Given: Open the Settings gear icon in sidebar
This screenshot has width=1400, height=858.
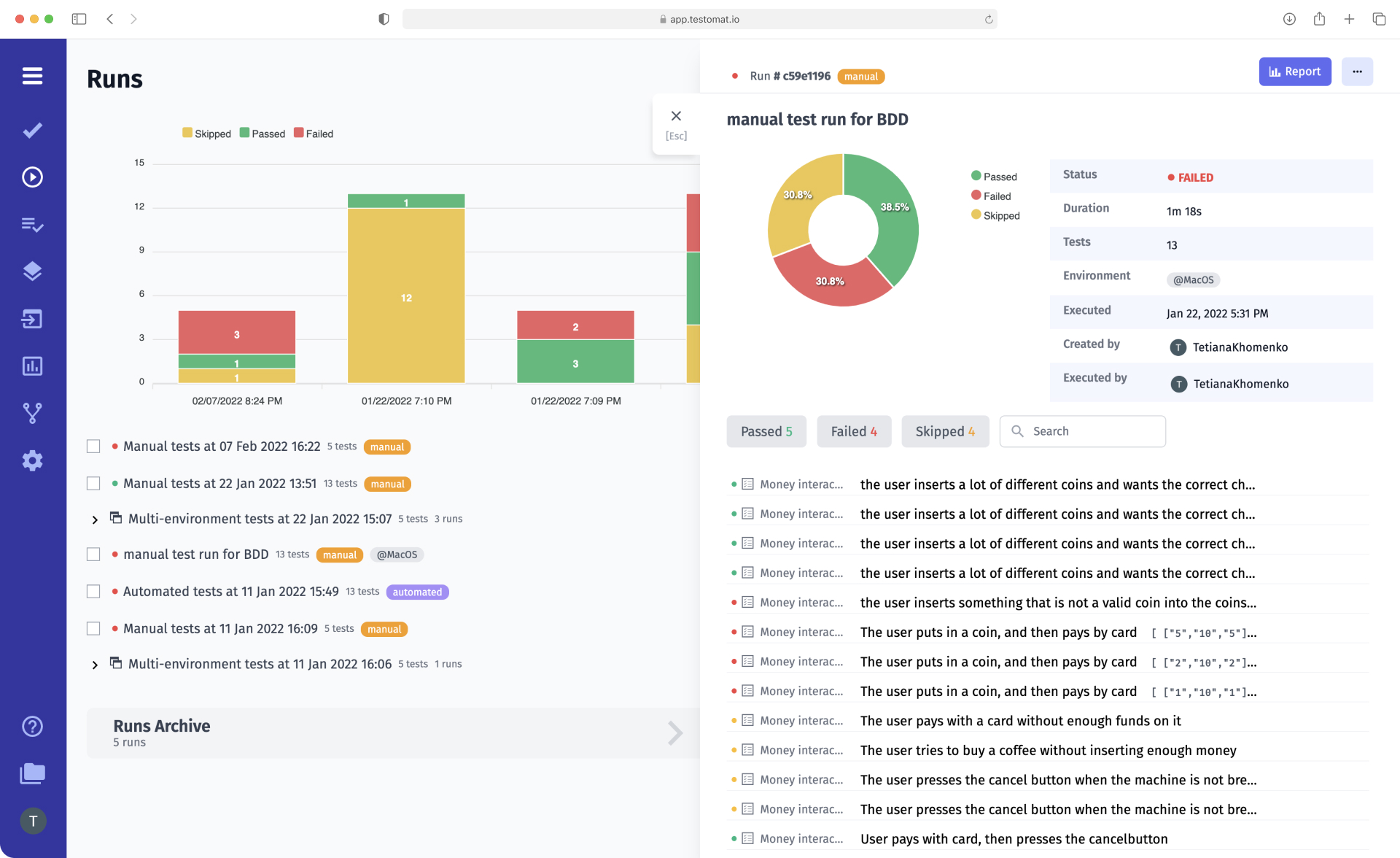Looking at the screenshot, I should (33, 460).
